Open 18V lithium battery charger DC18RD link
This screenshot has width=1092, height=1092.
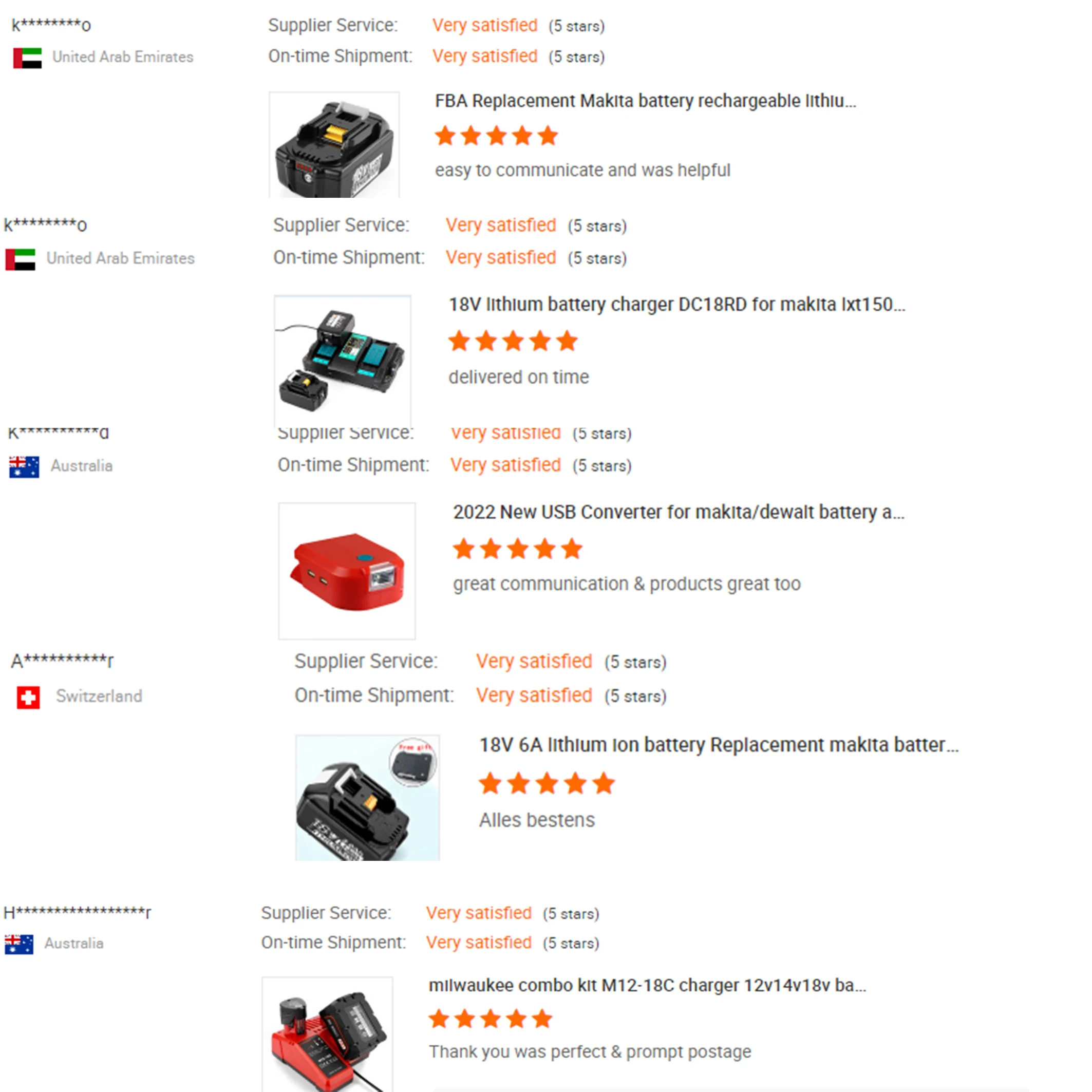click(677, 305)
